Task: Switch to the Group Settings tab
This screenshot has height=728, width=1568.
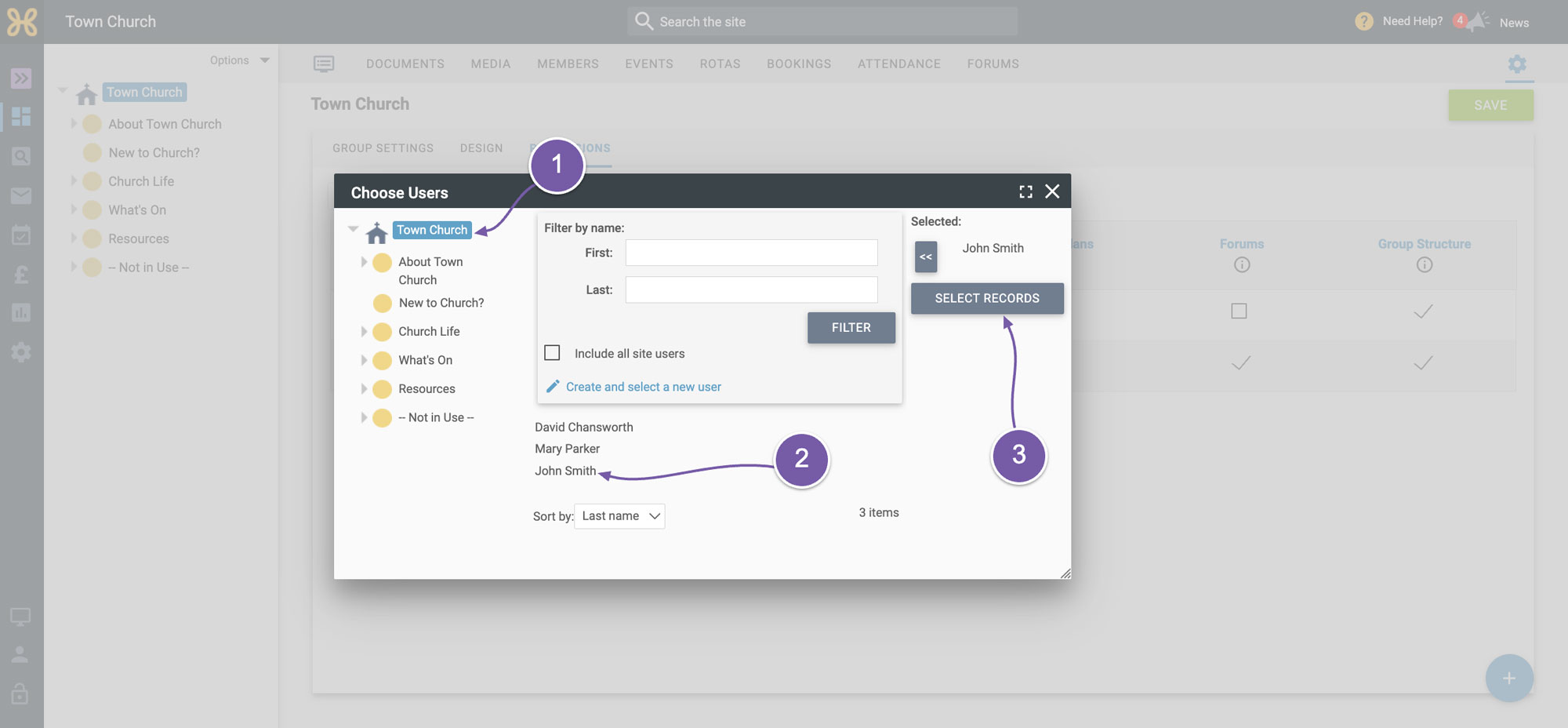Action: (x=383, y=148)
